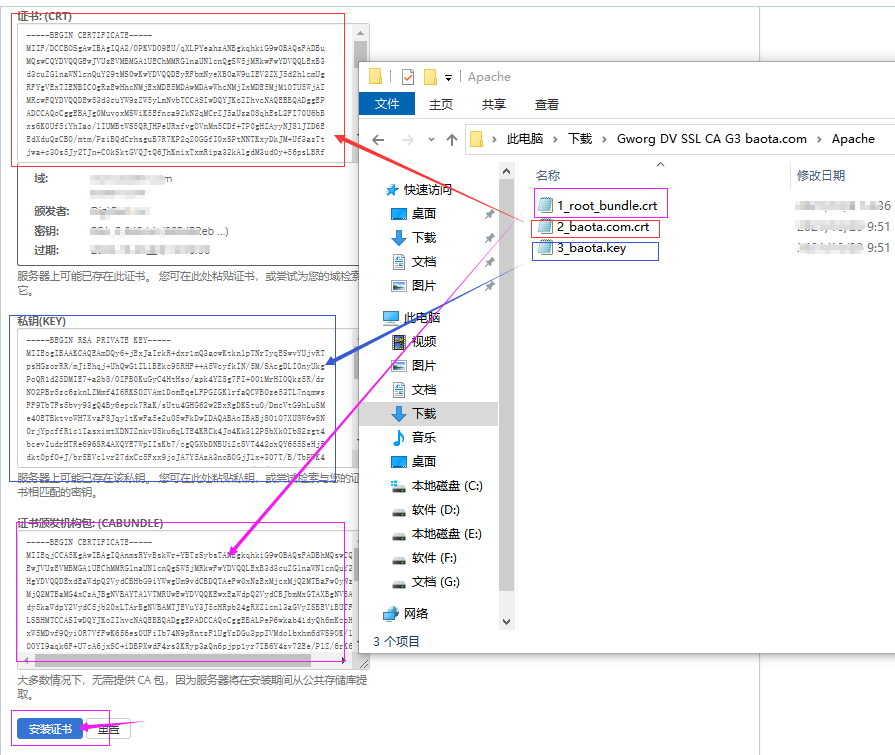Click the 3_baota.key file icon
Screen dimensions: 895x755
546,247
